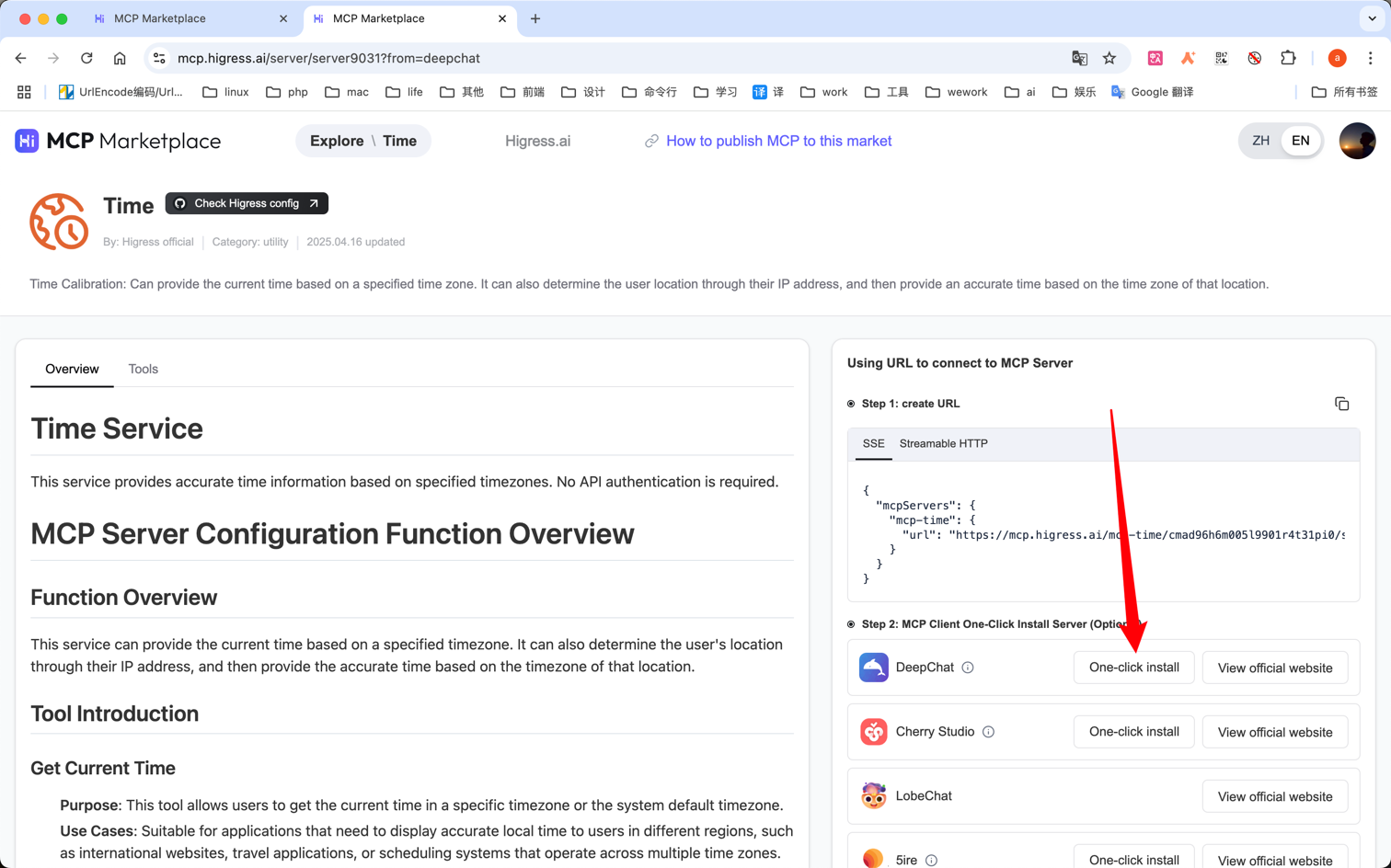Viewport: 1391px width, 868px height.
Task: Go to the browser home icon
Action: click(120, 58)
